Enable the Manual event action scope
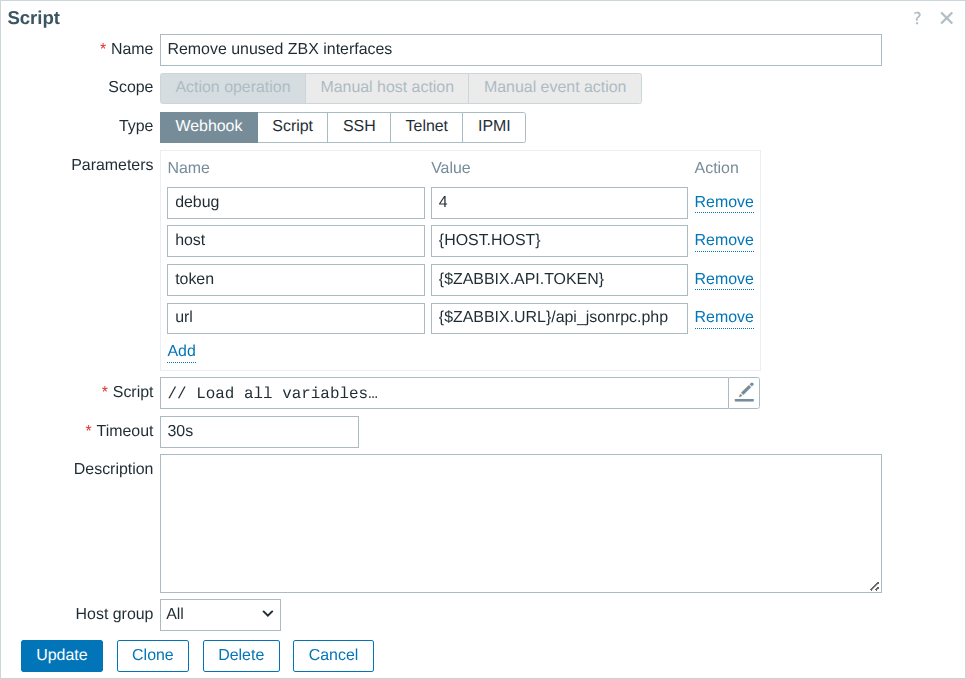 click(x=555, y=88)
